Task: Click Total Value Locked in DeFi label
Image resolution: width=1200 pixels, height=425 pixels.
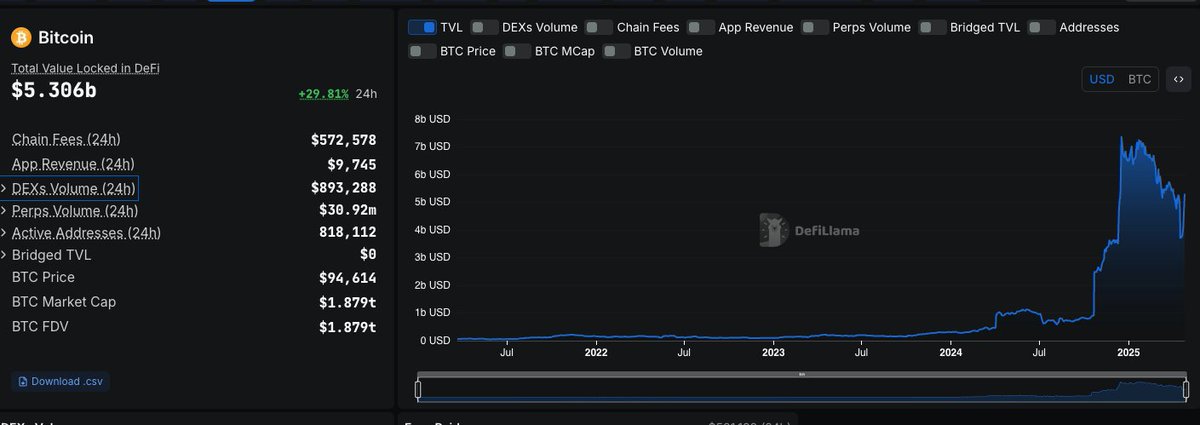Action: click(85, 68)
